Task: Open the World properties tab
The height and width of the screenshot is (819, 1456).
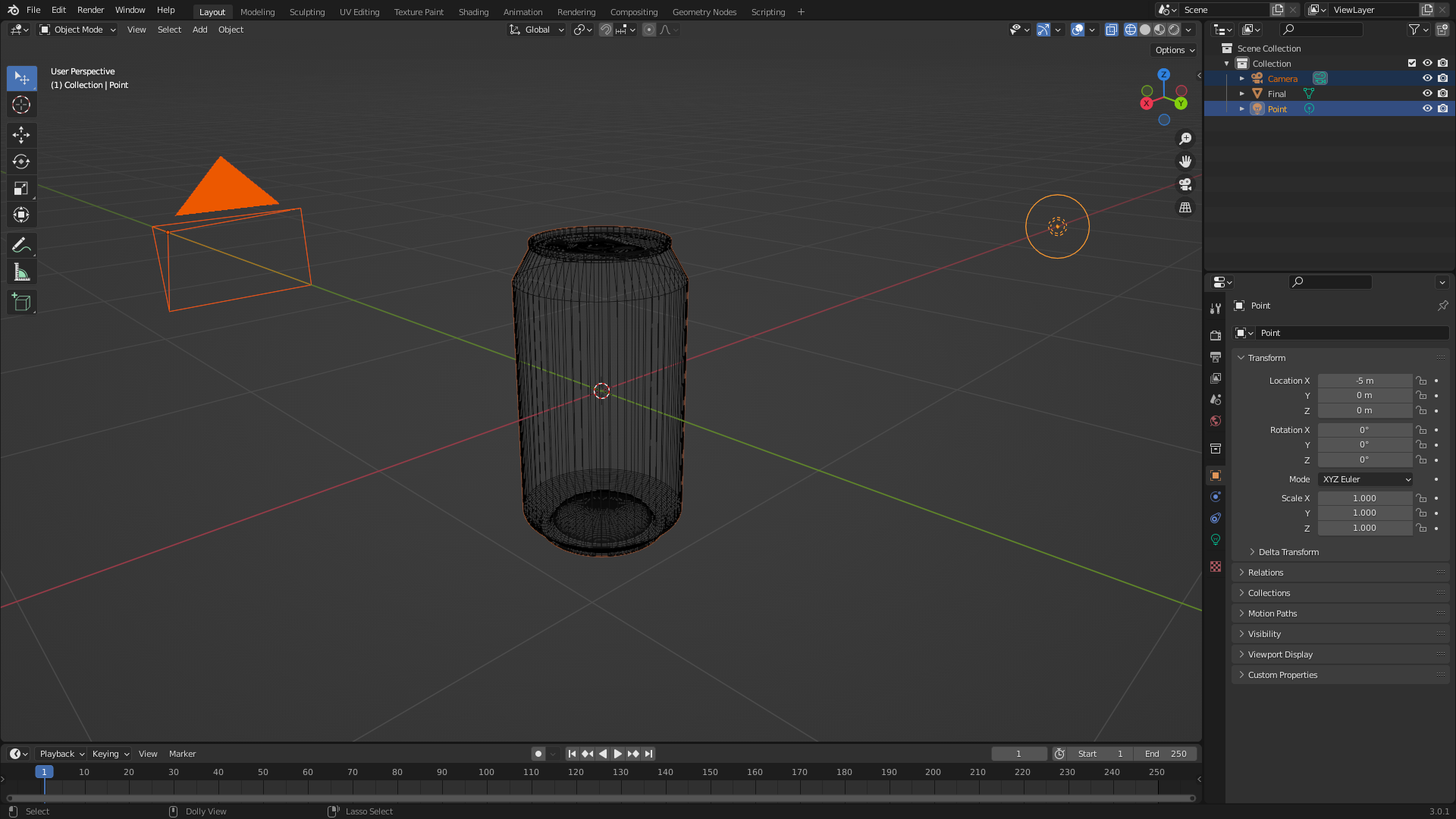Action: coord(1216,421)
